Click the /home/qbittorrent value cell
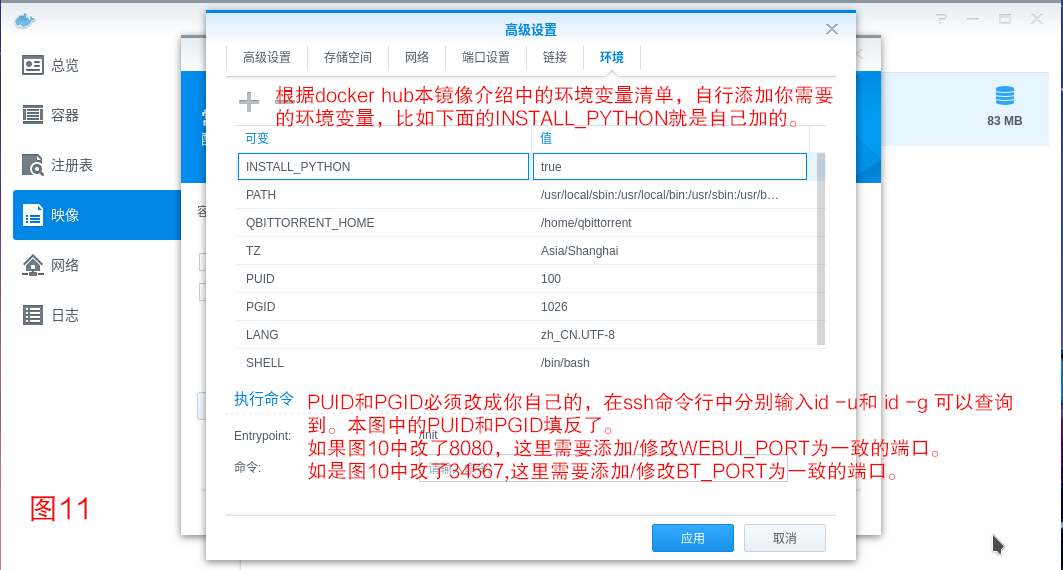This screenshot has width=1063, height=570. 586,223
